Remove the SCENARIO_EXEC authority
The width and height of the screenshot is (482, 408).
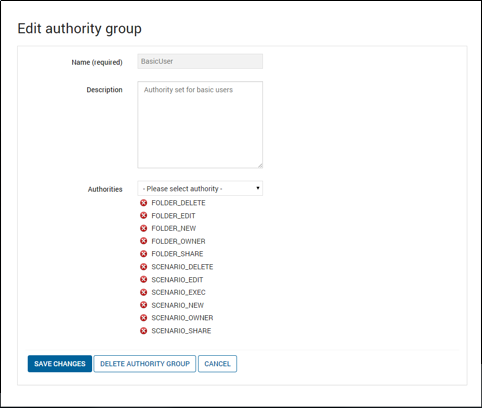tap(143, 292)
